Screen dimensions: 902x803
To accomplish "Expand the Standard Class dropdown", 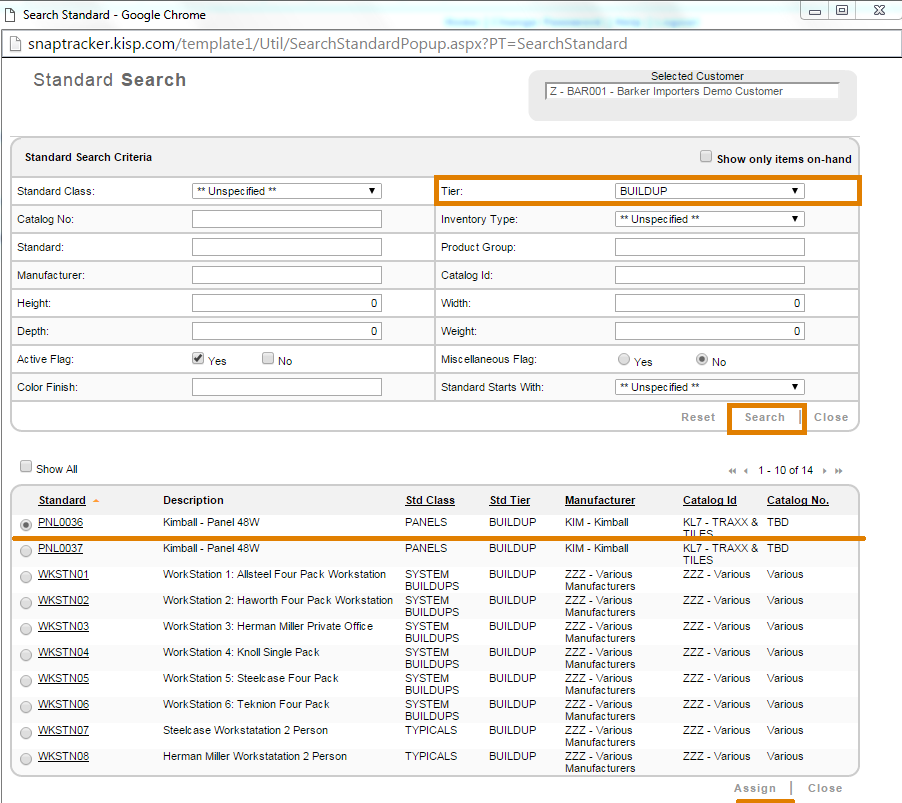I will pos(286,191).
